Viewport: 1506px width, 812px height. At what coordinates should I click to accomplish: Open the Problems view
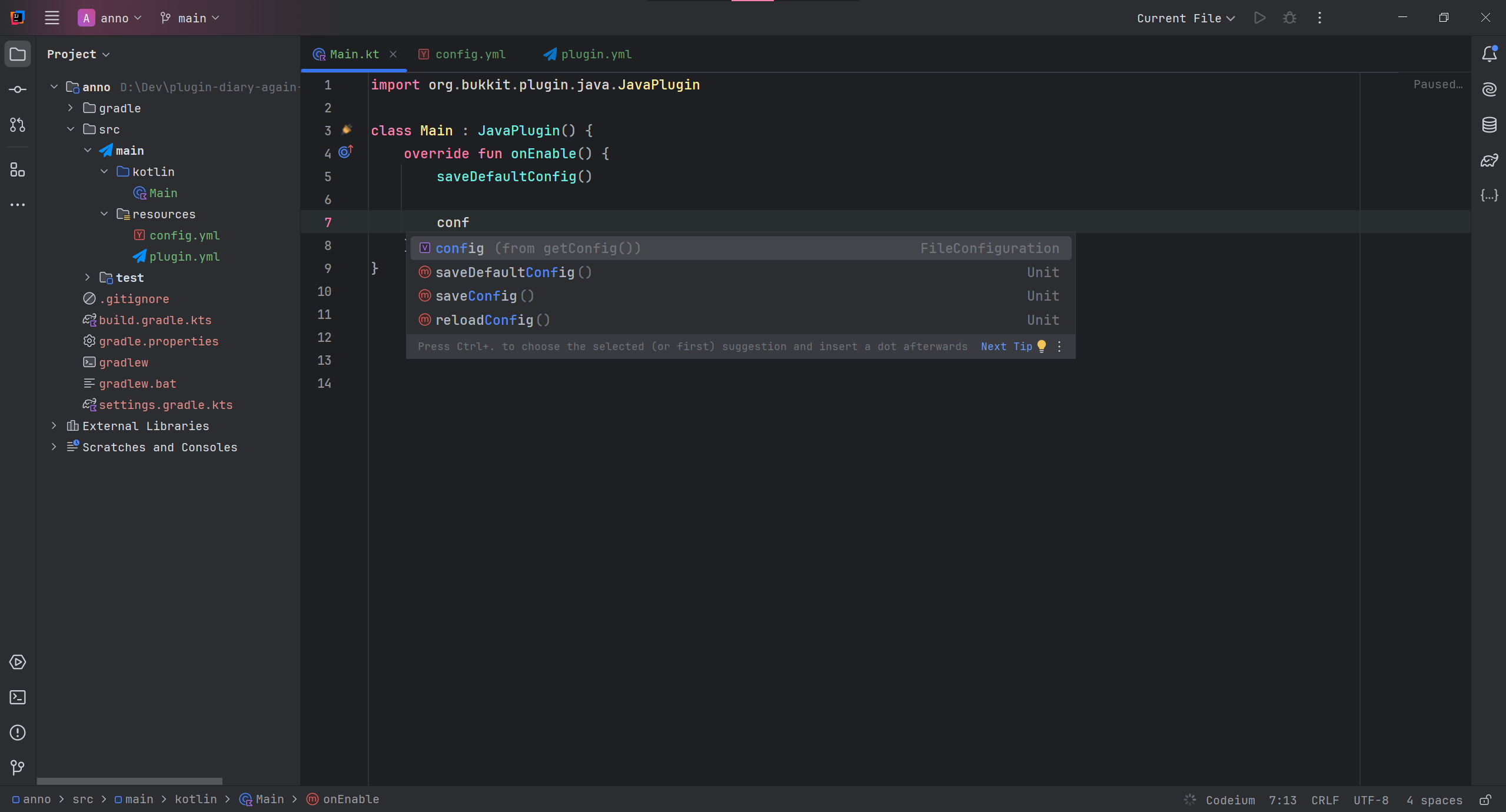click(x=17, y=733)
